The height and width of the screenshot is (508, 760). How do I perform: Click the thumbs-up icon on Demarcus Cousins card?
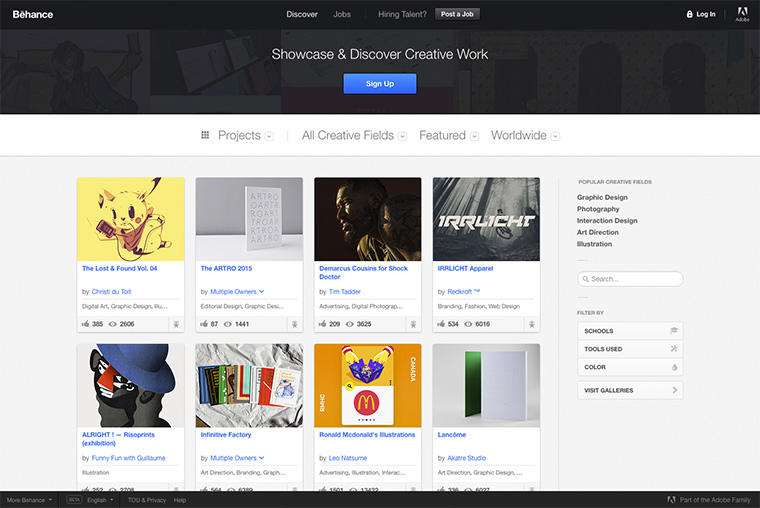323,323
